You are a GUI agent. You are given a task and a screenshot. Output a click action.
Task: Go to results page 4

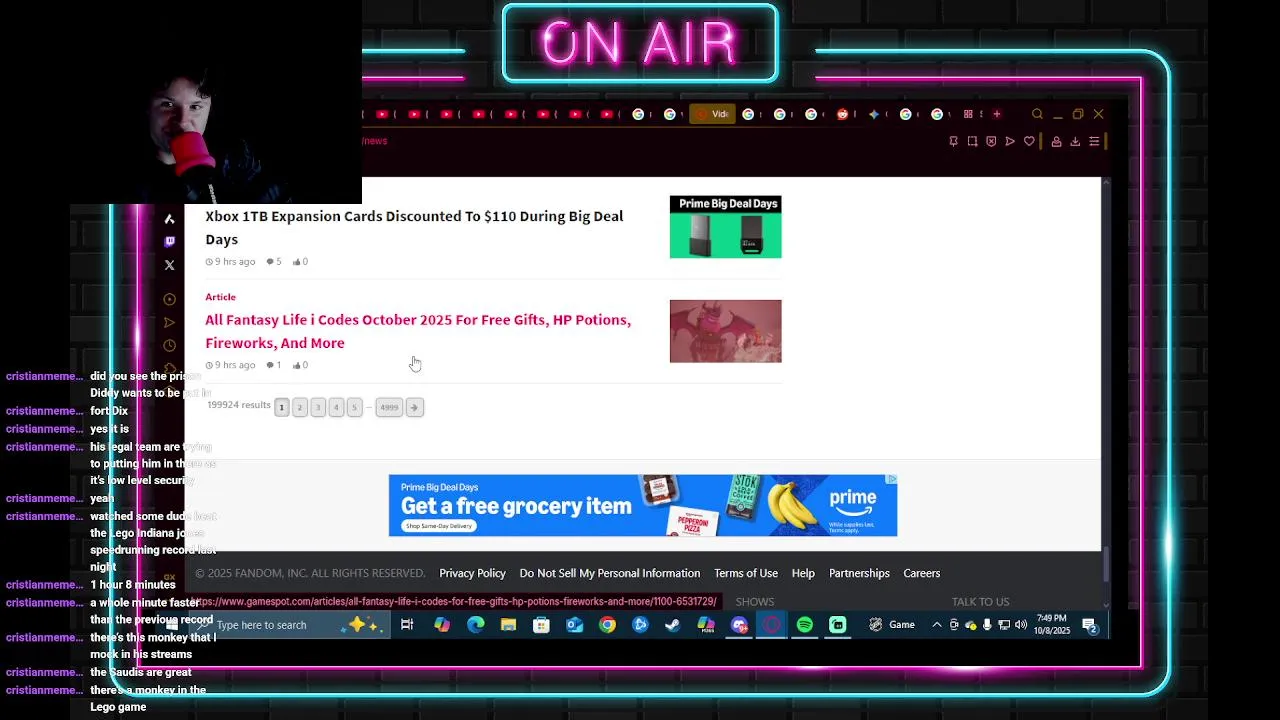coord(336,407)
